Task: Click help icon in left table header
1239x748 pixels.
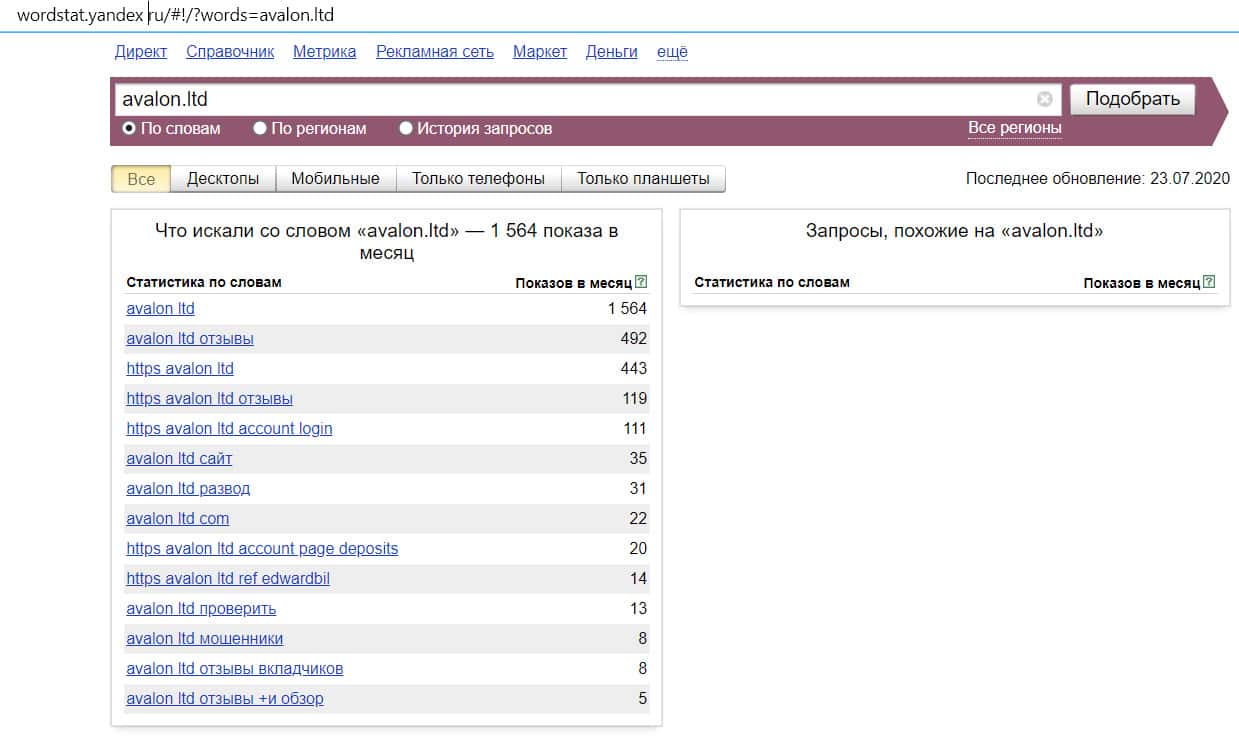Action: pos(641,282)
